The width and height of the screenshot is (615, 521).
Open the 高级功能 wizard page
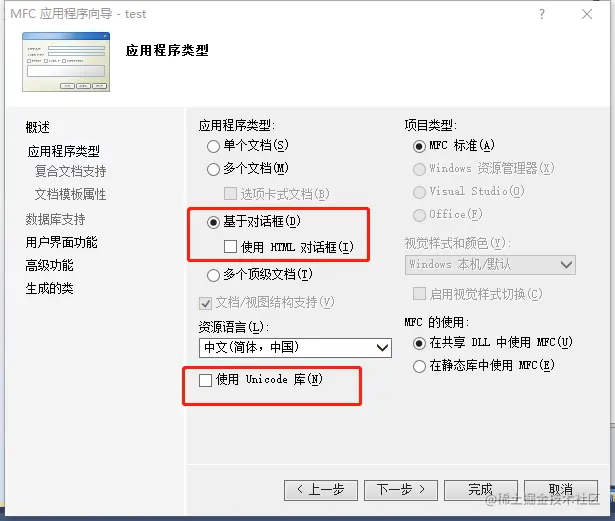[49, 266]
